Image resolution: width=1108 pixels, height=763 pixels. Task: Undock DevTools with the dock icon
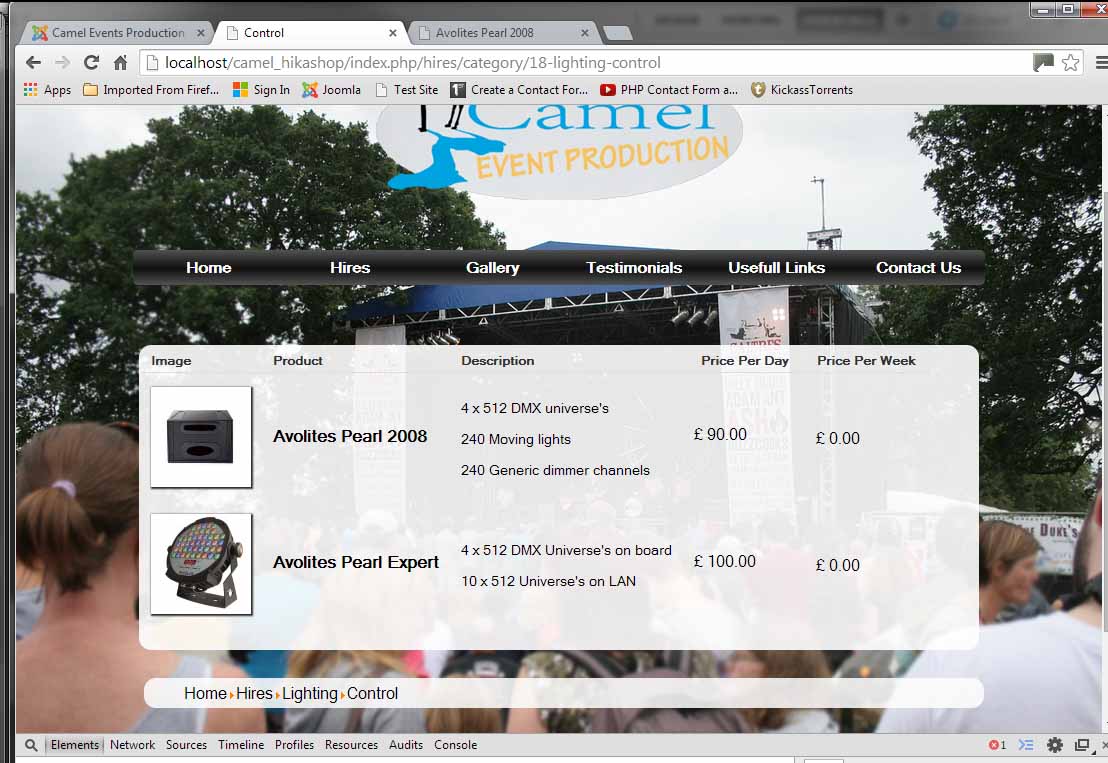click(1082, 745)
